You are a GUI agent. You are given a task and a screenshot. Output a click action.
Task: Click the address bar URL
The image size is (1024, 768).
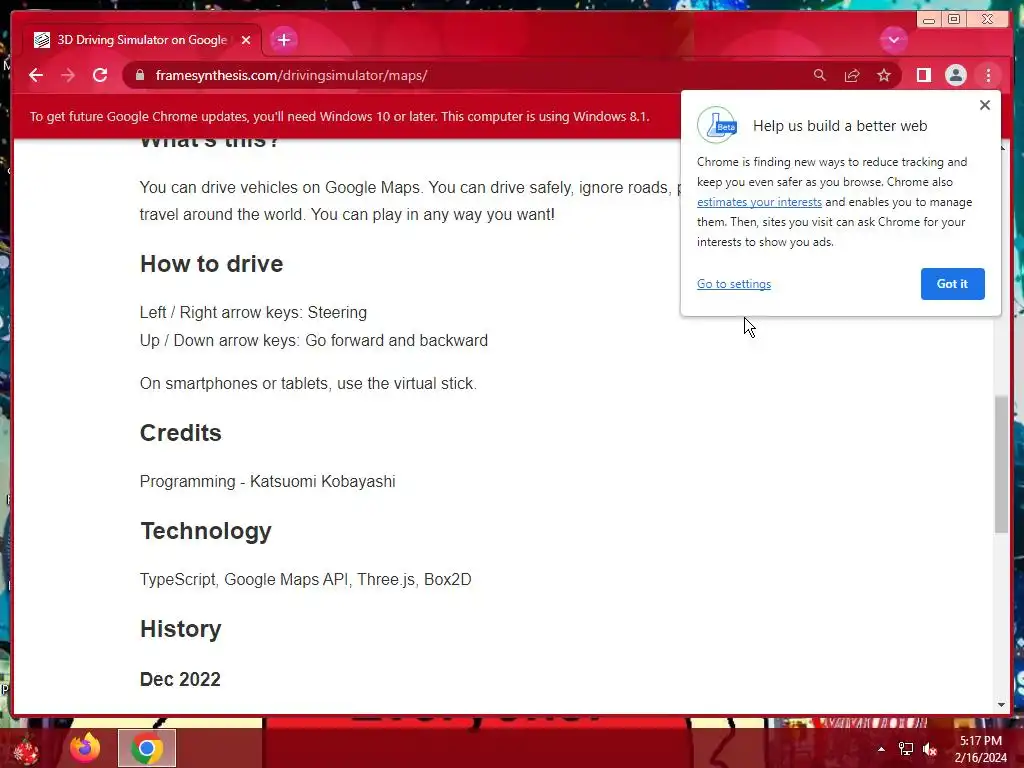tap(291, 75)
